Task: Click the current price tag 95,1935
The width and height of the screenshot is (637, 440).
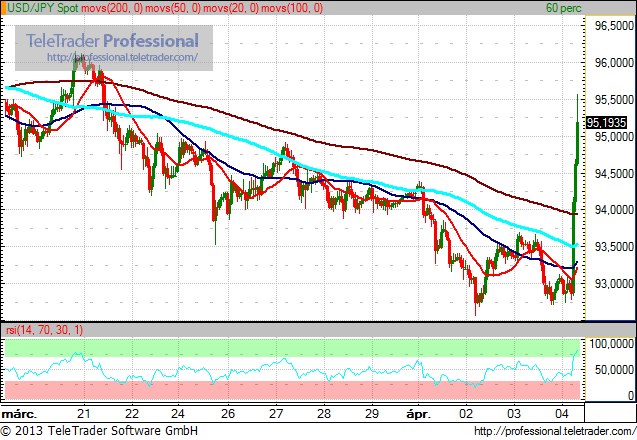Action: point(607,122)
